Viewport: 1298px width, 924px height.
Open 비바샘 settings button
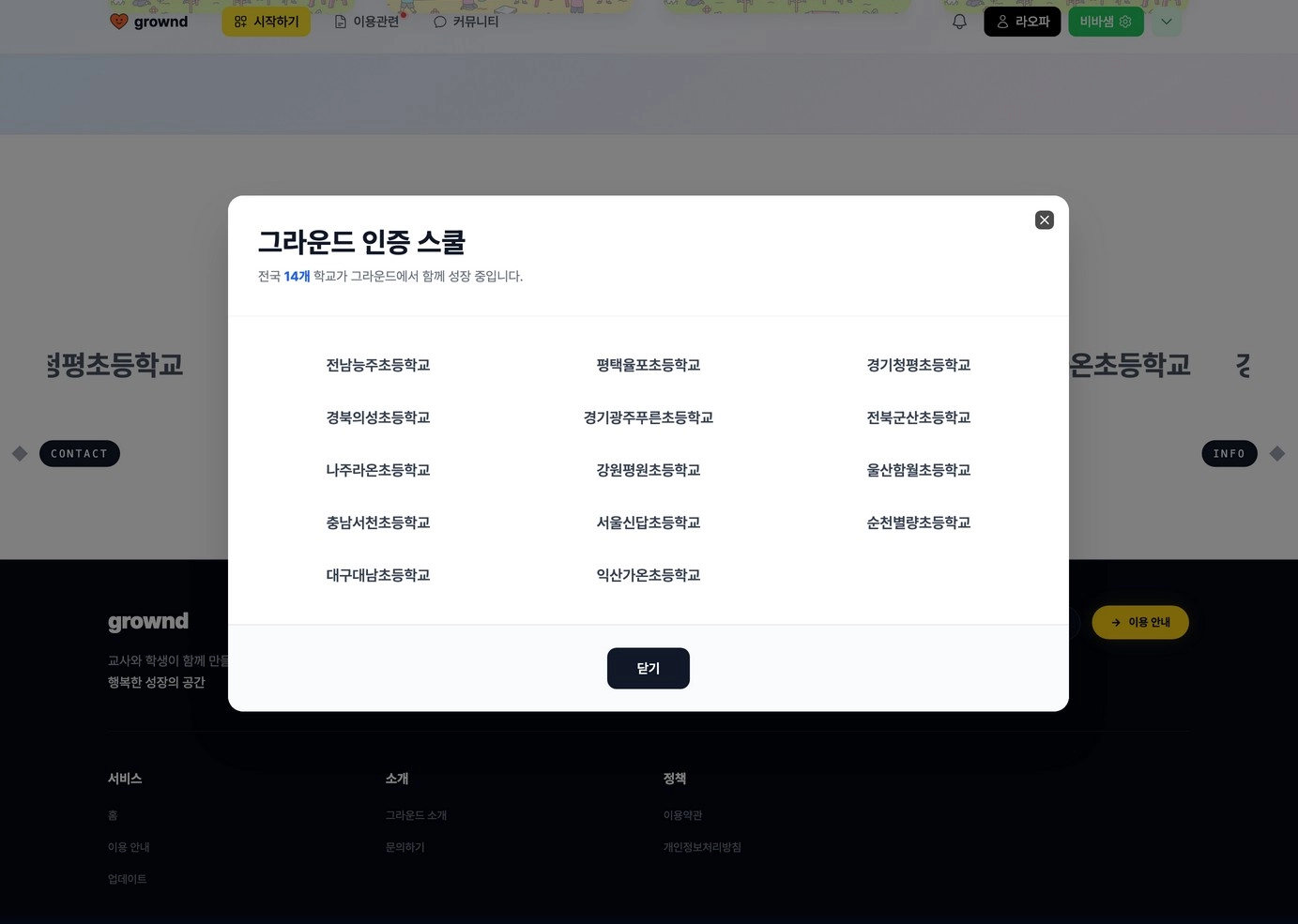[1106, 22]
